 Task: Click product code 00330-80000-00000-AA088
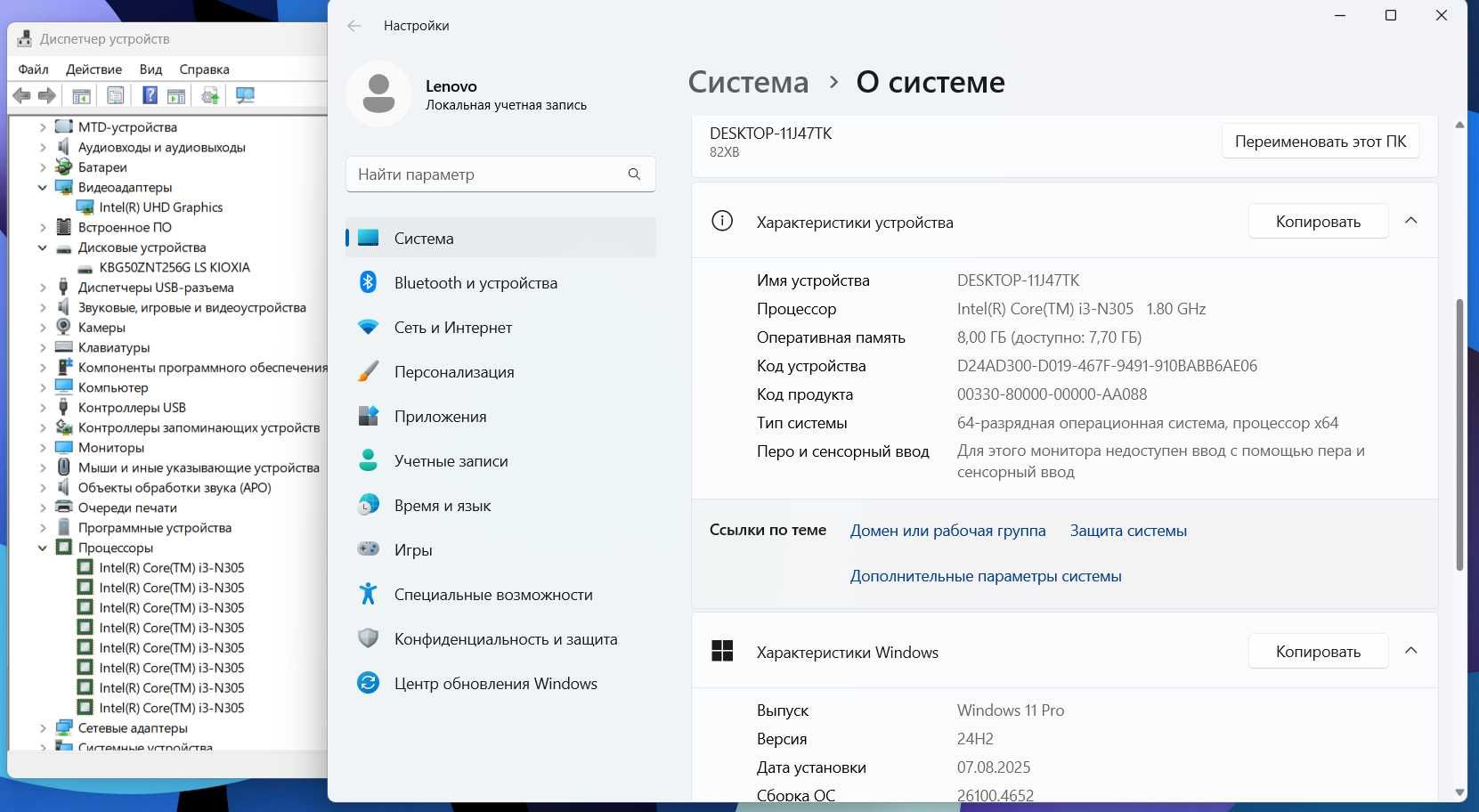tap(1052, 394)
